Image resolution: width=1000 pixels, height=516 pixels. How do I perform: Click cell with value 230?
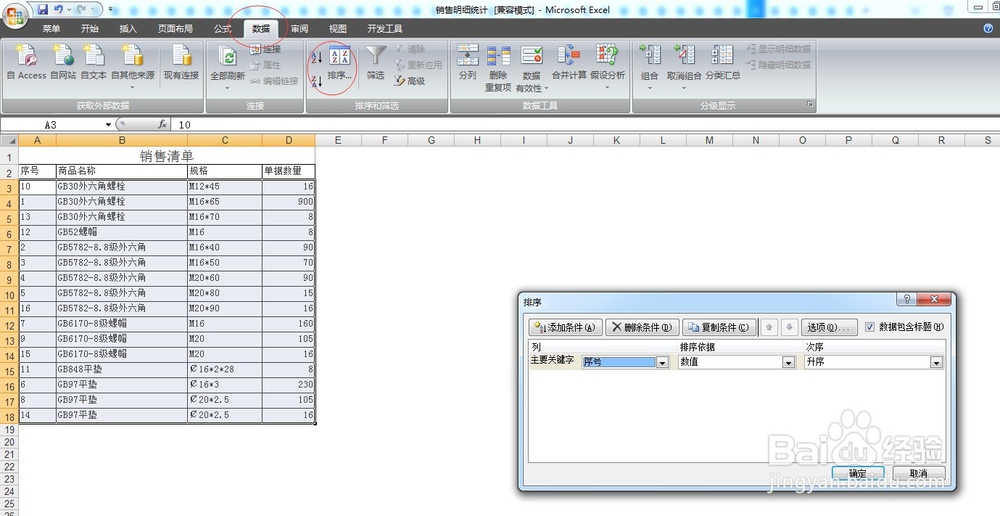point(288,385)
